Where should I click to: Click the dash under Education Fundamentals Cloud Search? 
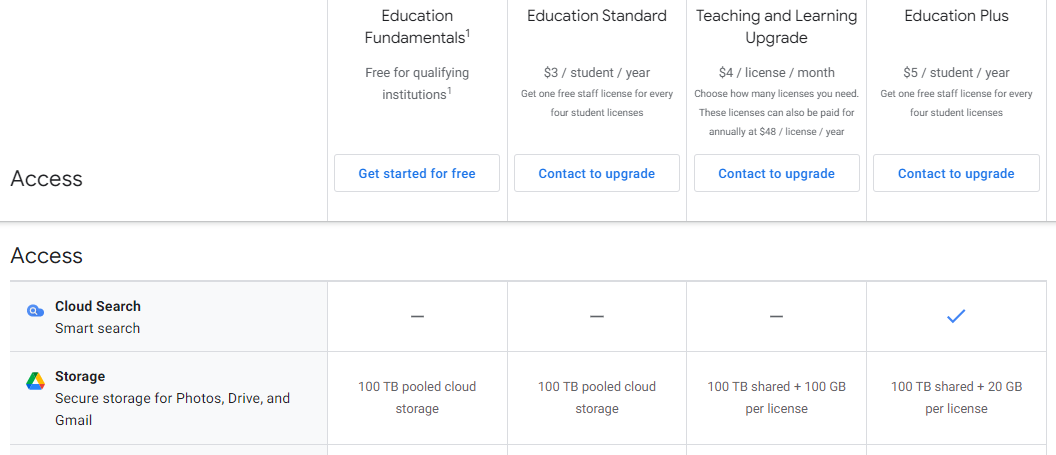(417, 316)
